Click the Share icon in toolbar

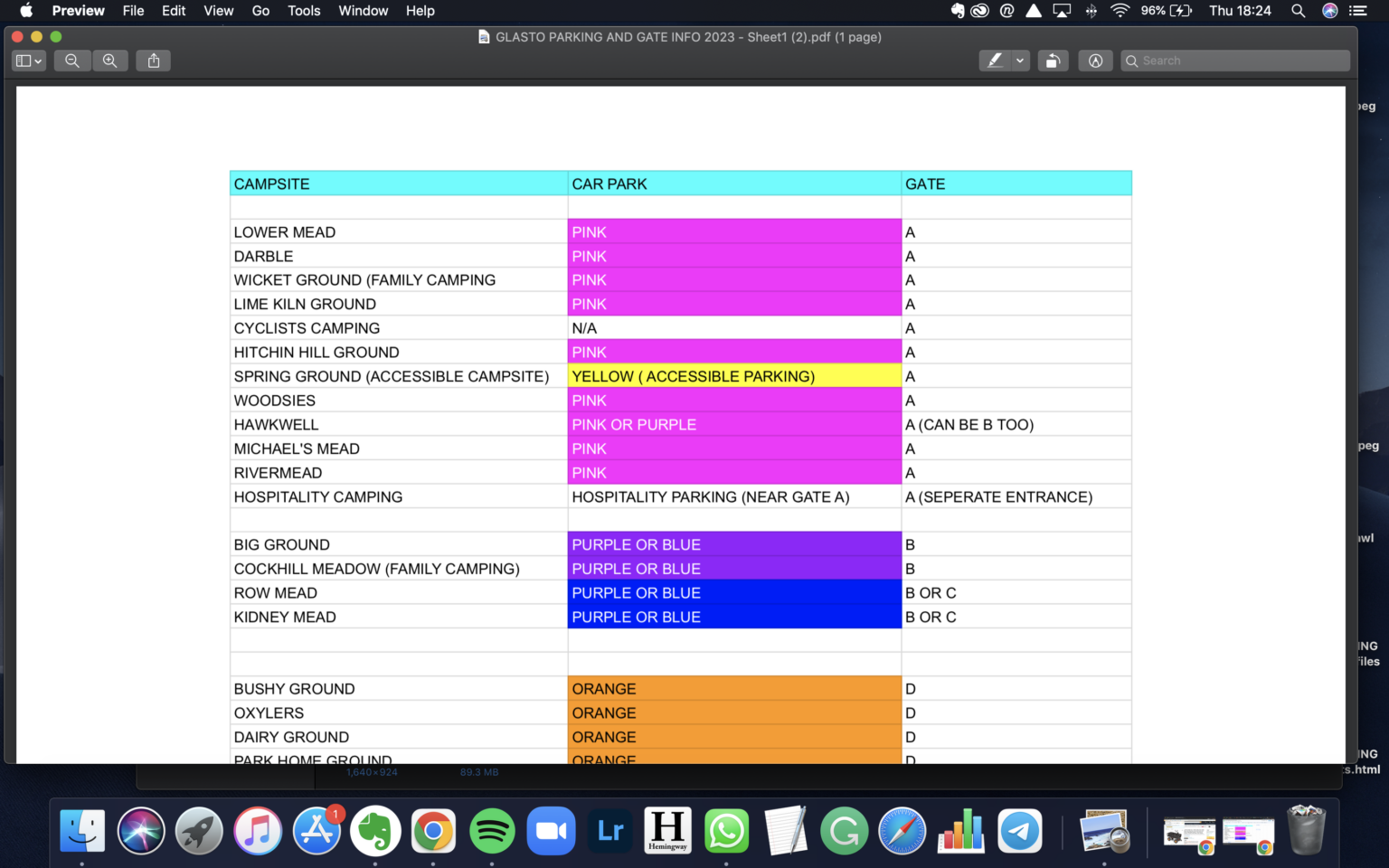tap(154, 61)
